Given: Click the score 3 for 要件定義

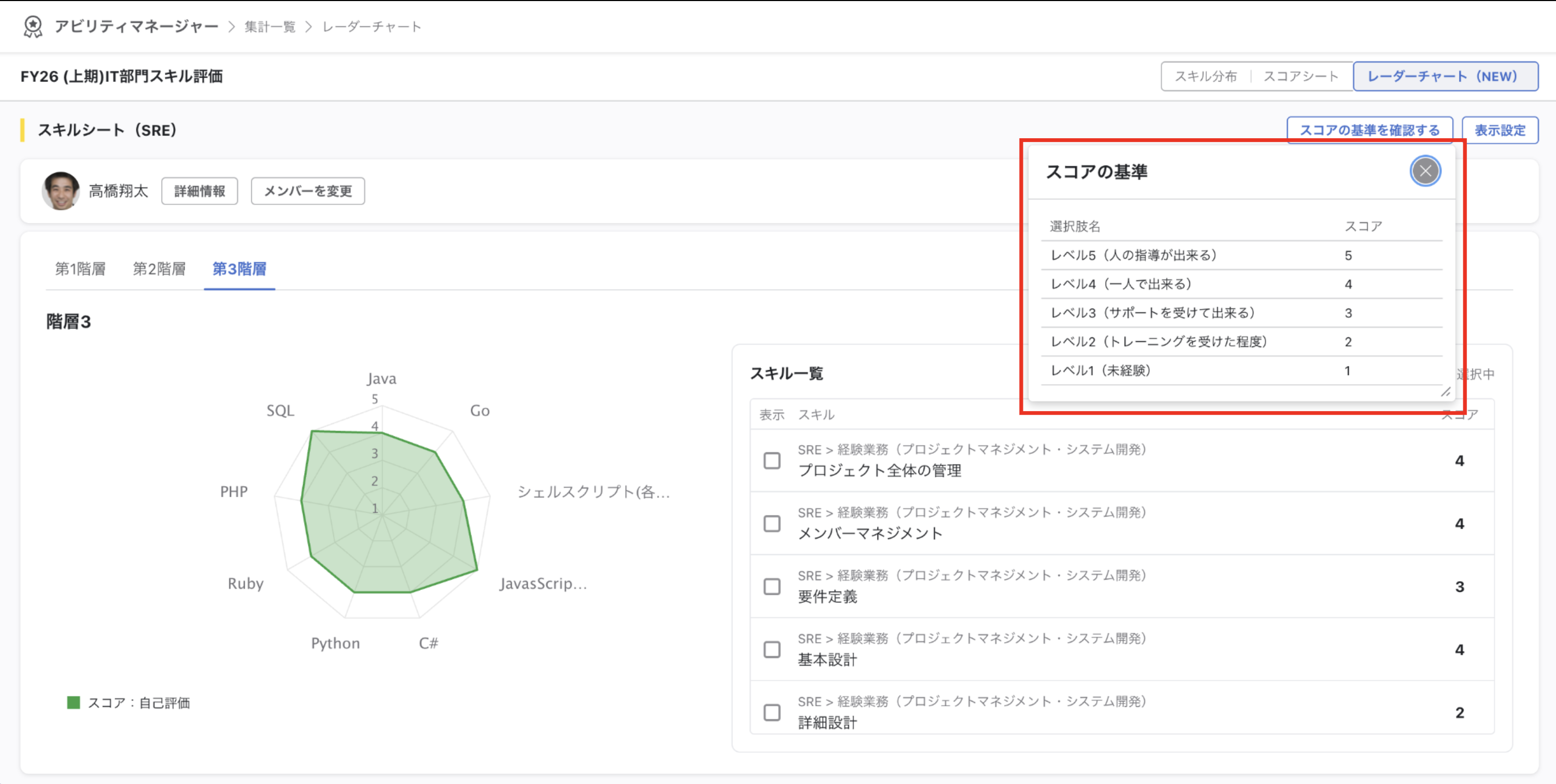Looking at the screenshot, I should [1460, 586].
